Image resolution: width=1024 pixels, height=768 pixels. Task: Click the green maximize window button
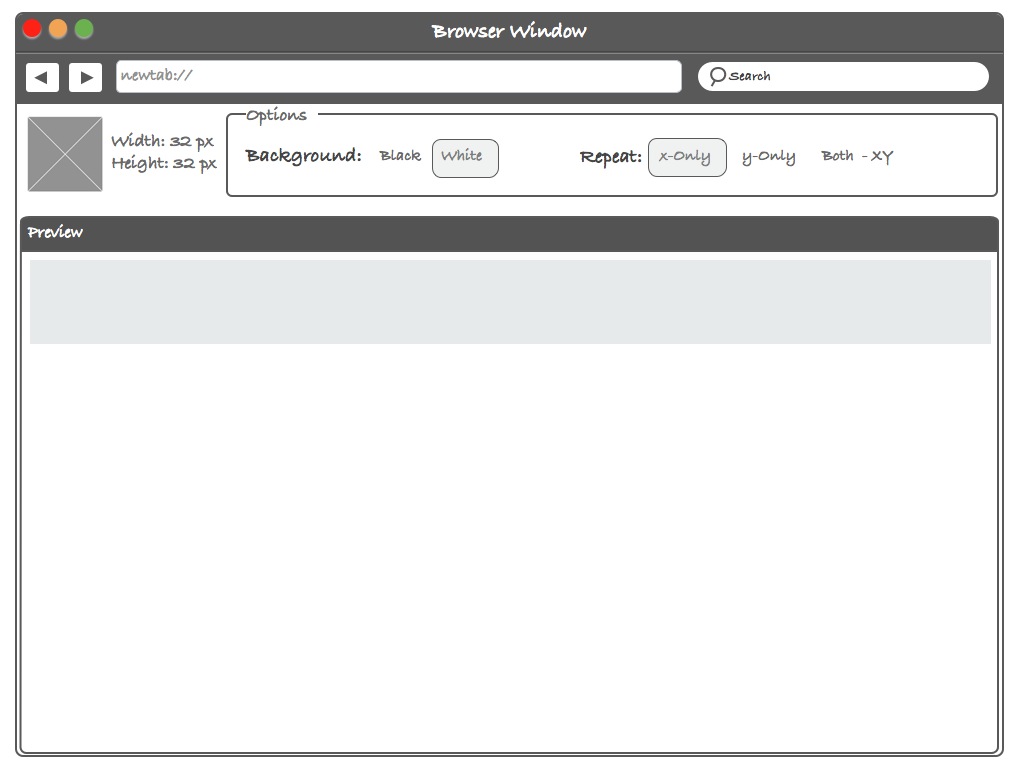tap(84, 29)
